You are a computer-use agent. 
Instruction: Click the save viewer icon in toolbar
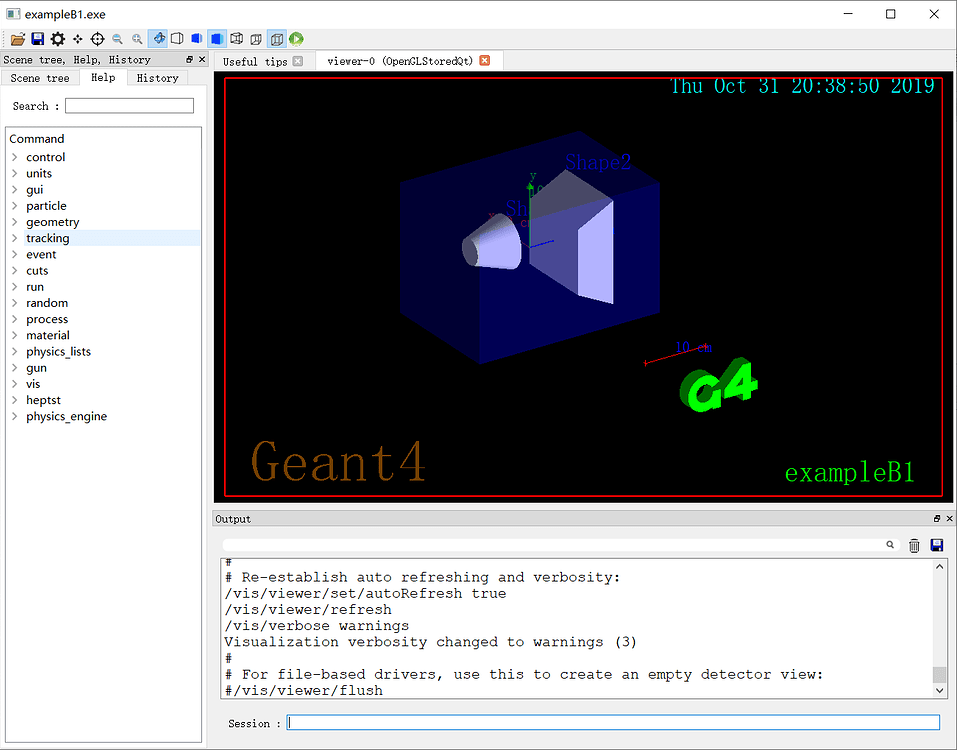pos(37,39)
